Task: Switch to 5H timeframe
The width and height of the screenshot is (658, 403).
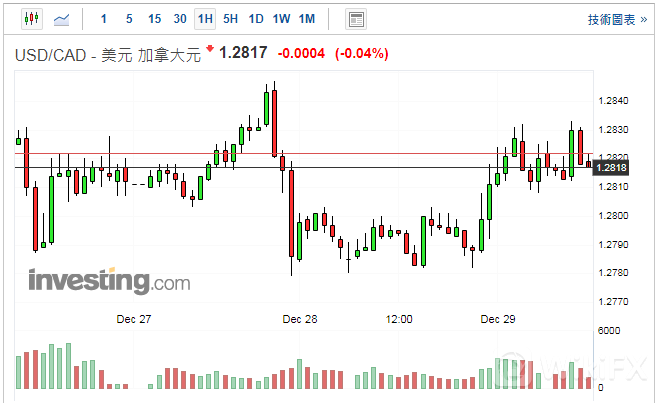Action: pos(231,19)
